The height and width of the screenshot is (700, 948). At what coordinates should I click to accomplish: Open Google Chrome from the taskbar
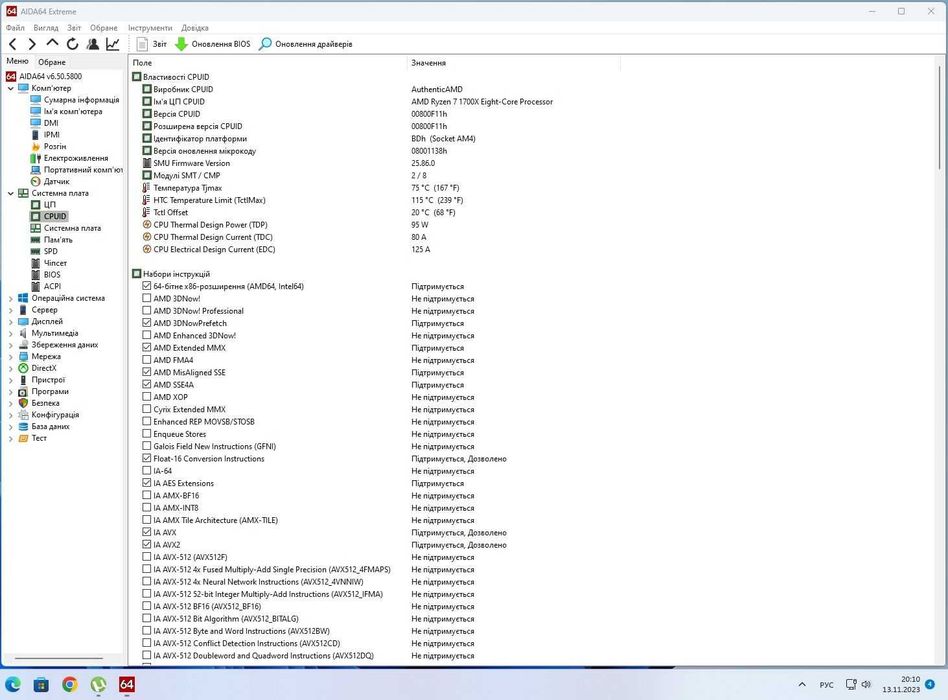point(70,684)
